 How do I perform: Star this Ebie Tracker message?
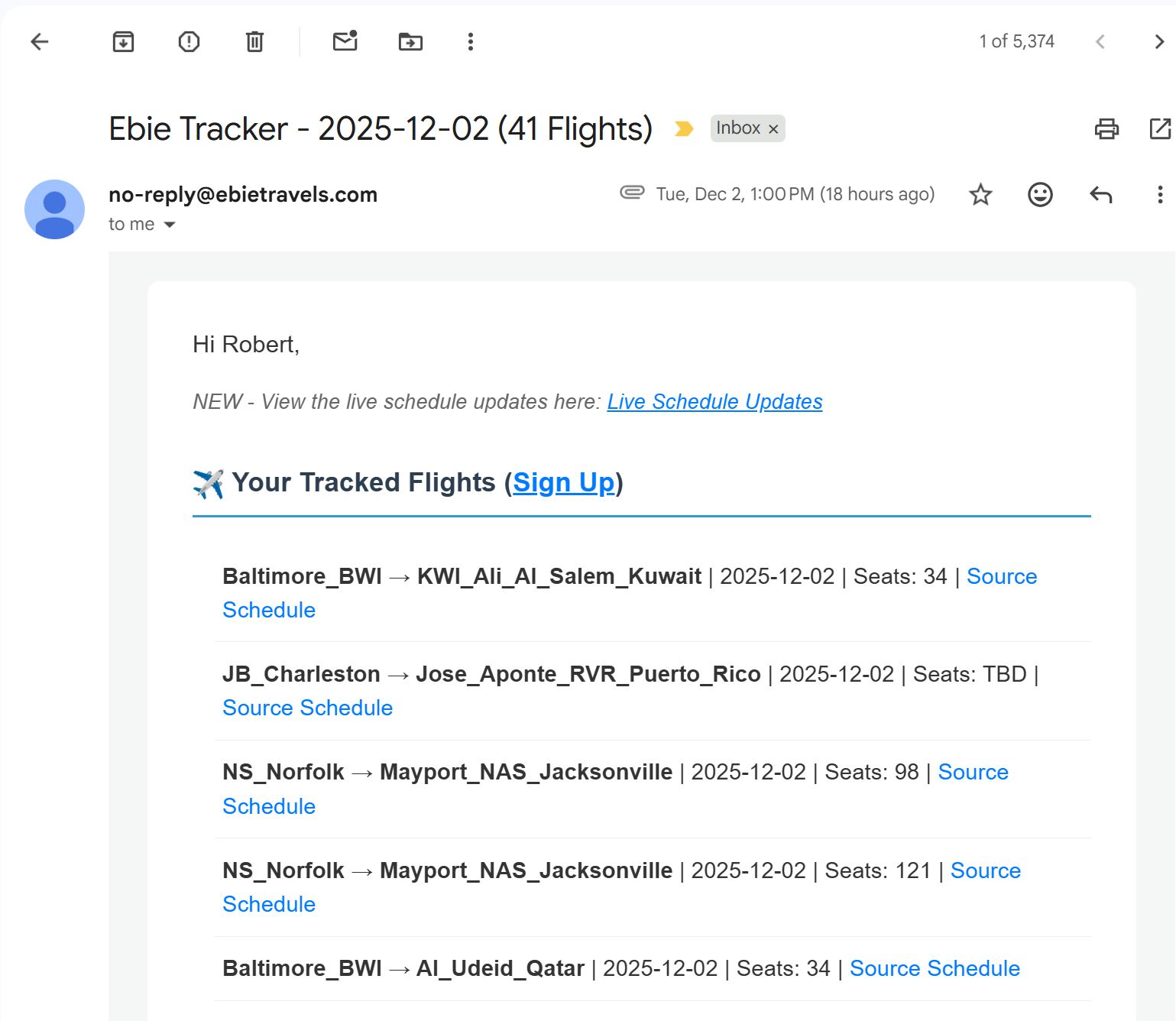point(980,195)
